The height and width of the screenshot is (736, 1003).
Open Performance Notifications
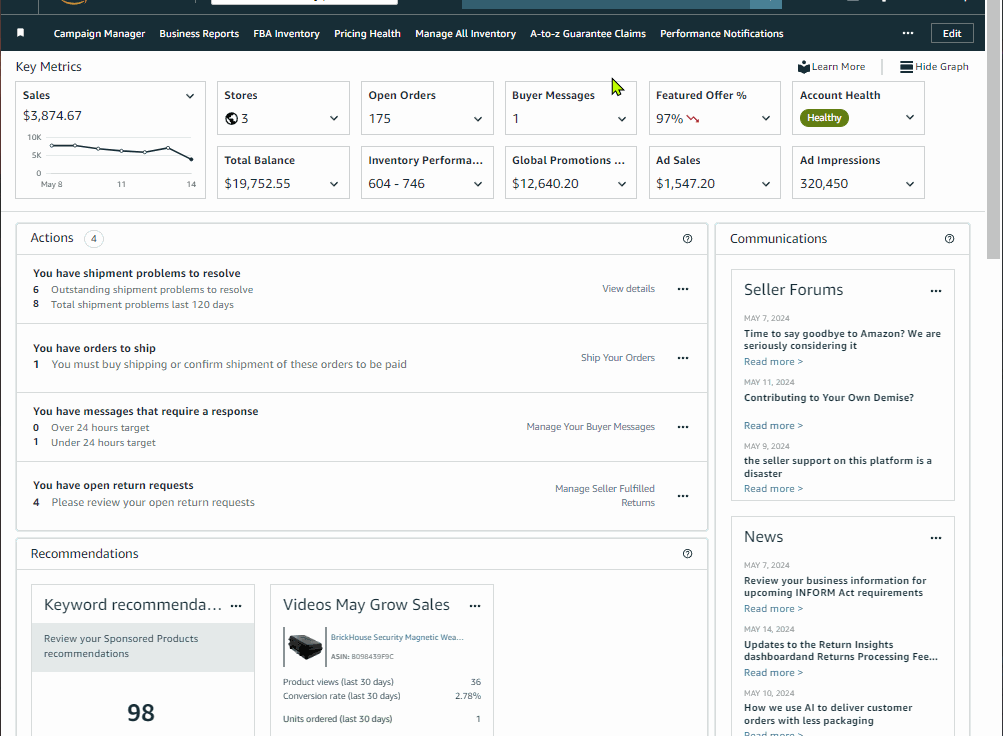point(722,33)
